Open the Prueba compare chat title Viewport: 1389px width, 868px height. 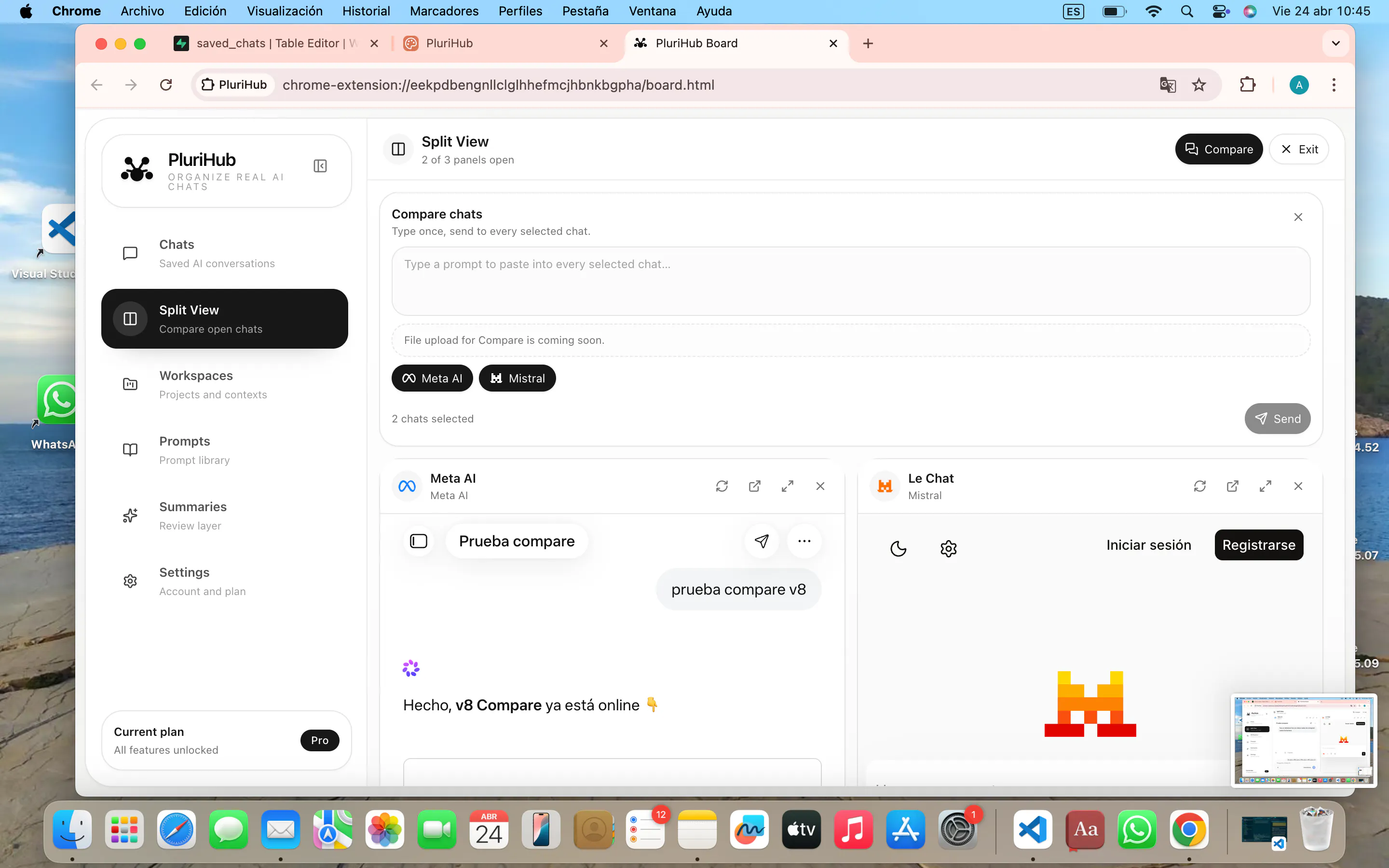[517, 541]
